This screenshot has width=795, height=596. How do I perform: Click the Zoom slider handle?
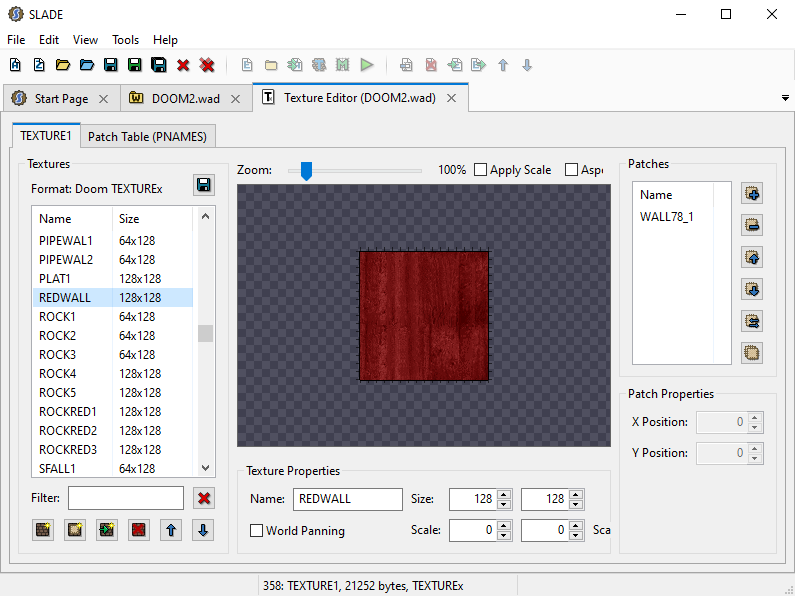coord(306,171)
